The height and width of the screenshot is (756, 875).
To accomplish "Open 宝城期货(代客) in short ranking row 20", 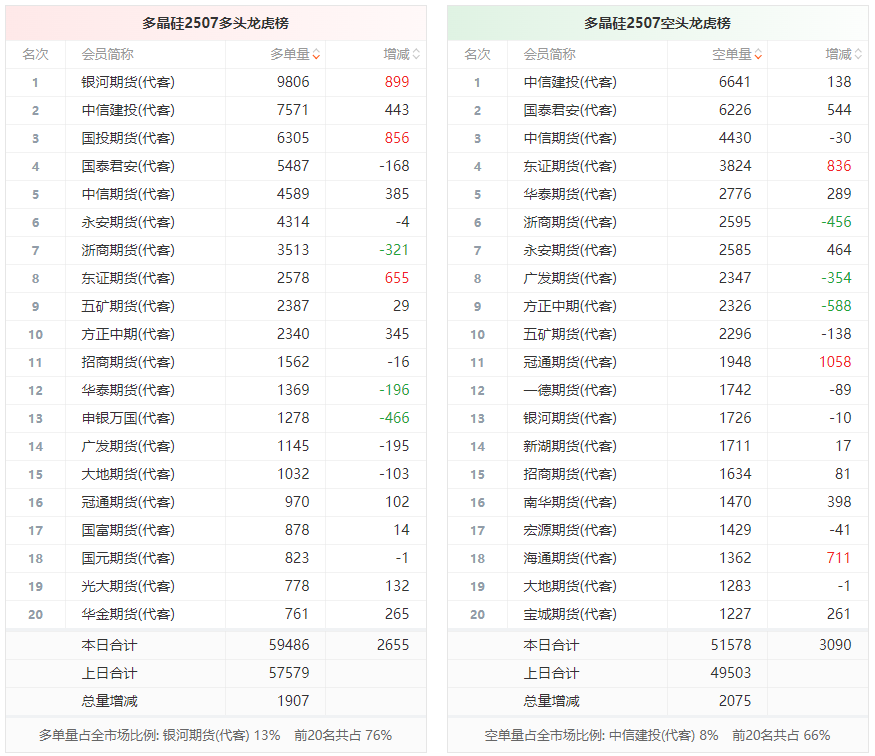I will click(x=570, y=614).
